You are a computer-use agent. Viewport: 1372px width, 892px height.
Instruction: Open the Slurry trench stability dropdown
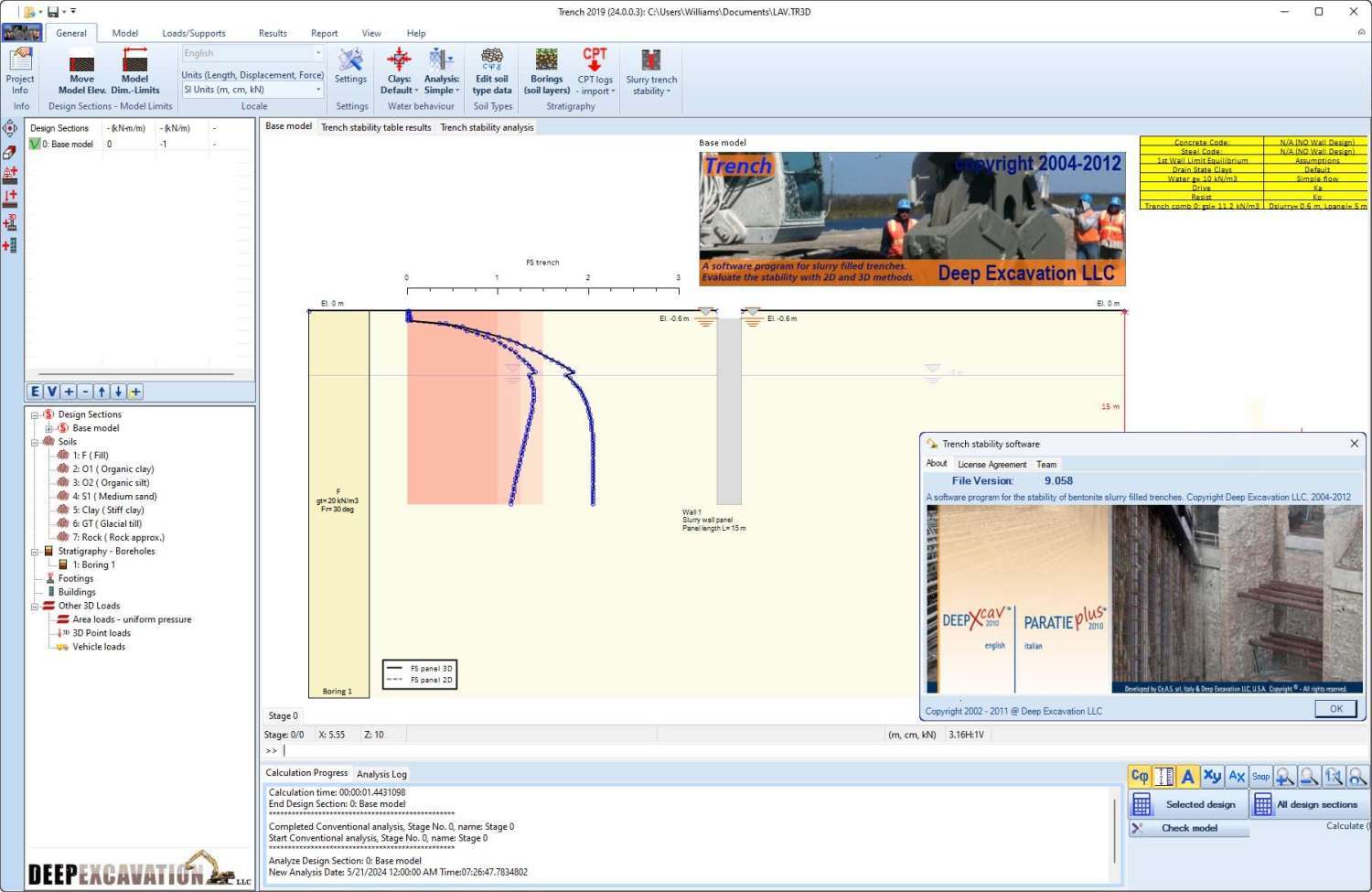(651, 84)
